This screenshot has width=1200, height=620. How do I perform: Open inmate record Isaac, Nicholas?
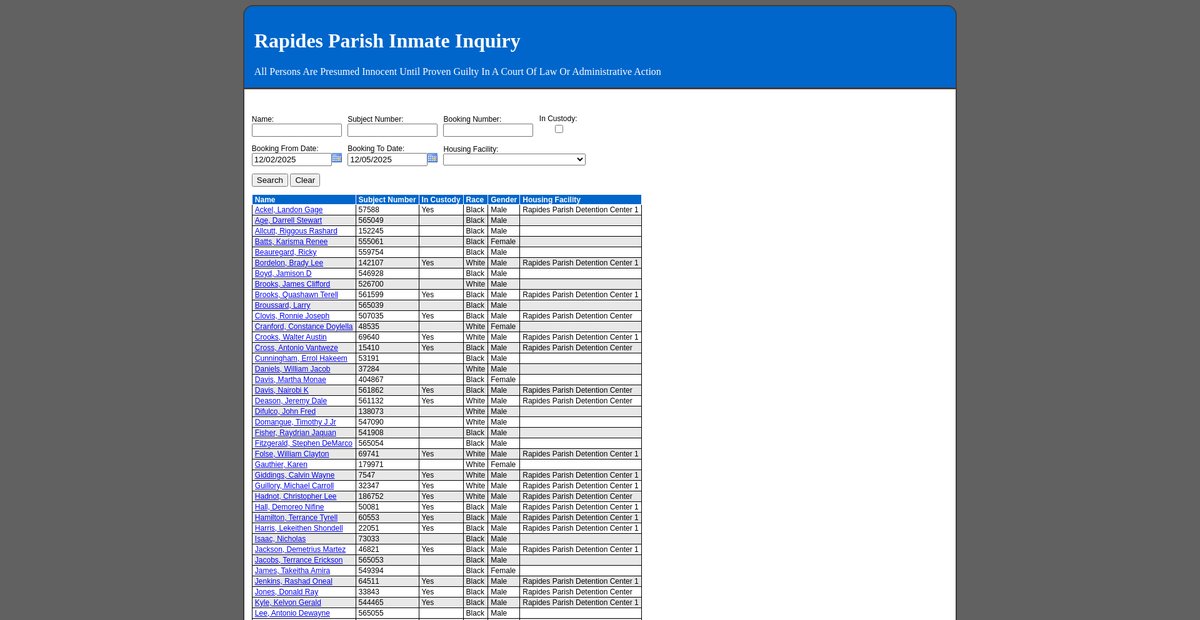pos(281,539)
